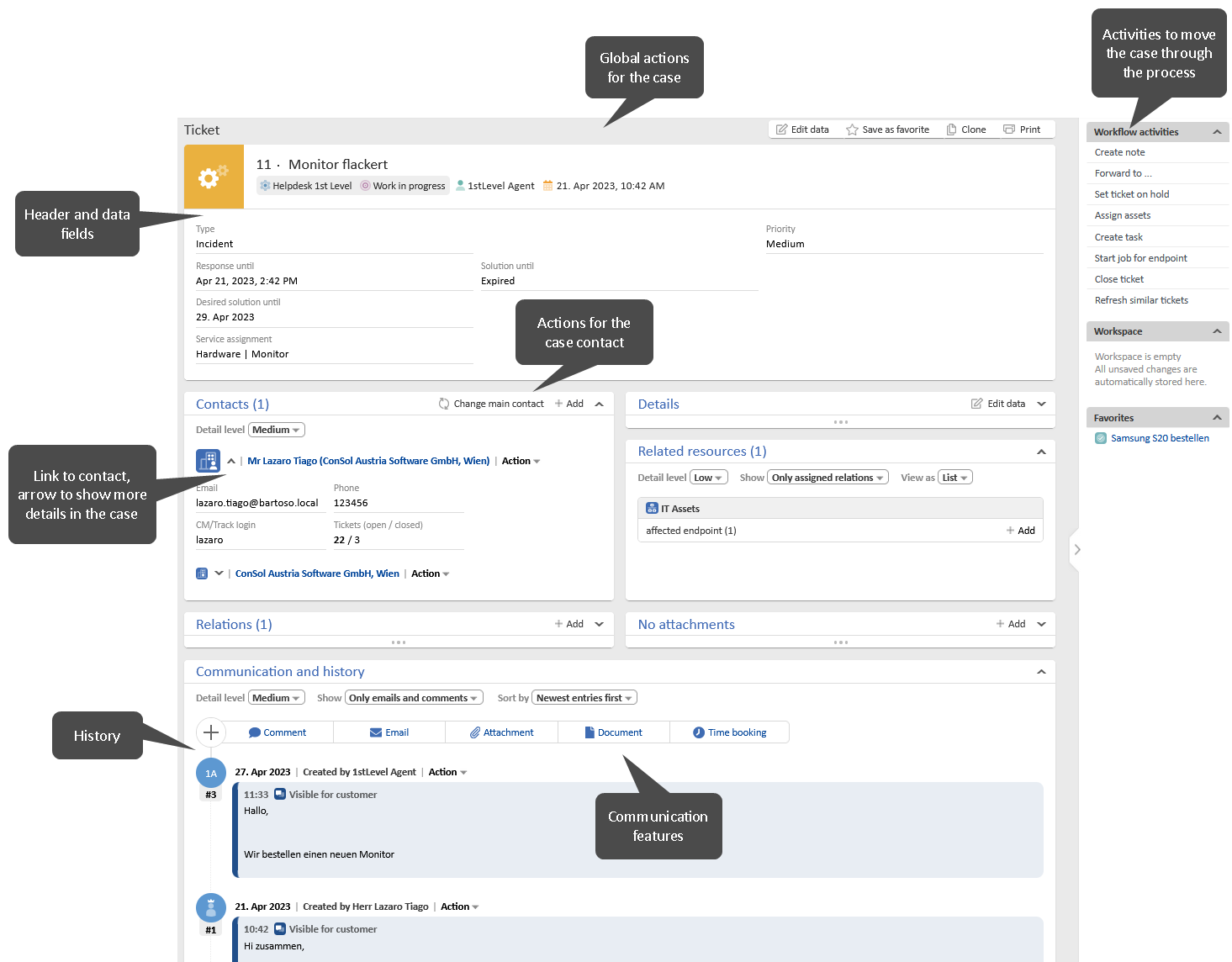The image size is (1232, 962).
Task: Open the View as List dropdown
Action: click(955, 478)
